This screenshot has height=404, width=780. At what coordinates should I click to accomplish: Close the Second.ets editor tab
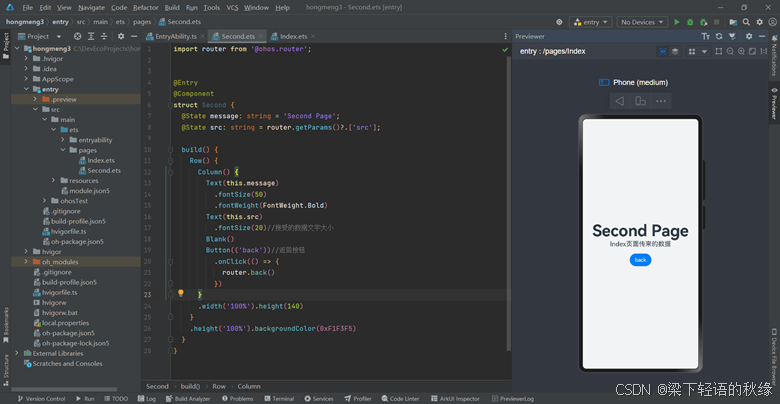click(x=260, y=36)
